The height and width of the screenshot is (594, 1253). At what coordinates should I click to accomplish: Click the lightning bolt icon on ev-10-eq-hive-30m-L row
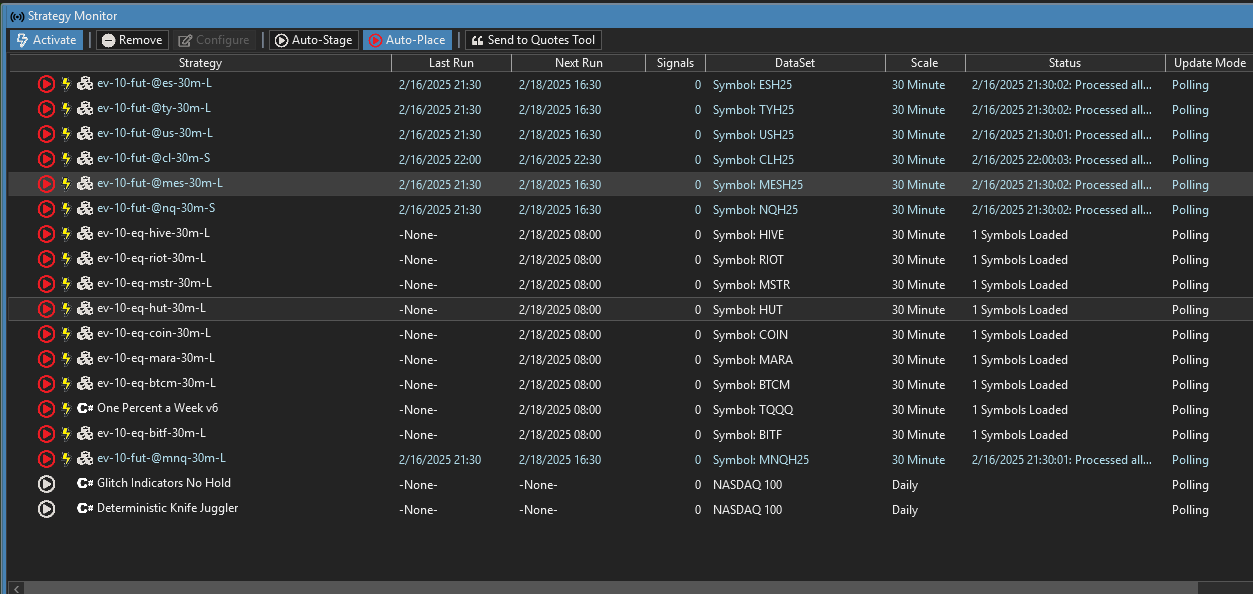(67, 234)
